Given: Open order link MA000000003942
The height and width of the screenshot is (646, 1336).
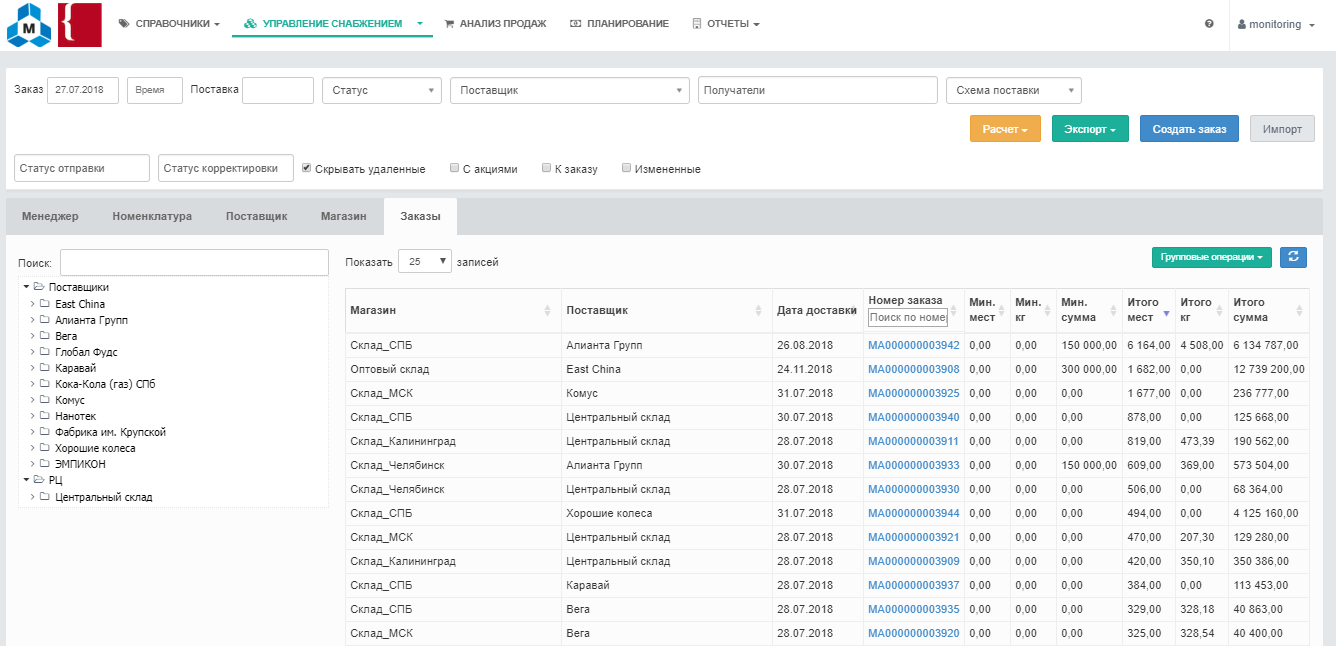Looking at the screenshot, I should pos(913,345).
